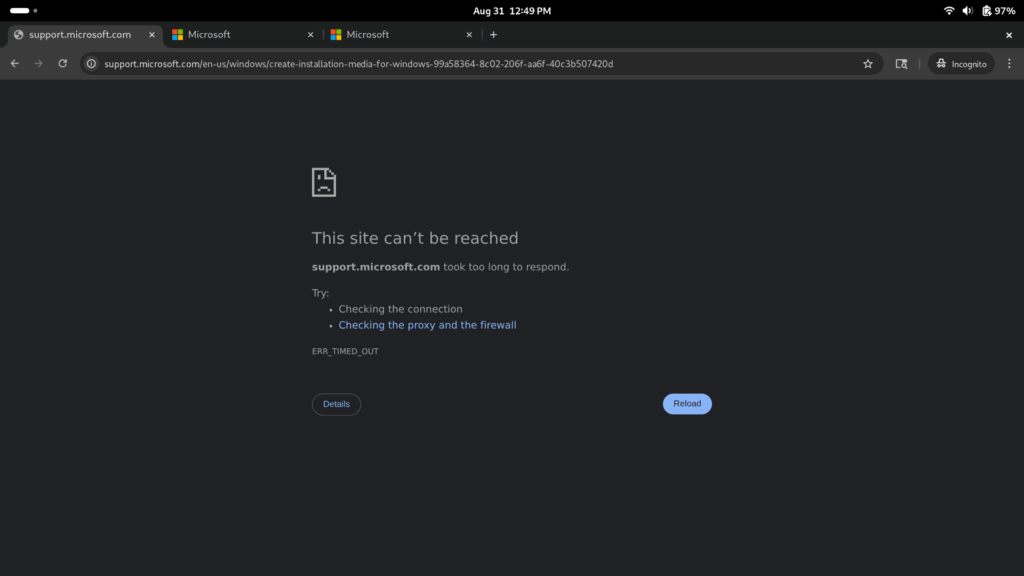Close the browser window with X button

(1009, 35)
